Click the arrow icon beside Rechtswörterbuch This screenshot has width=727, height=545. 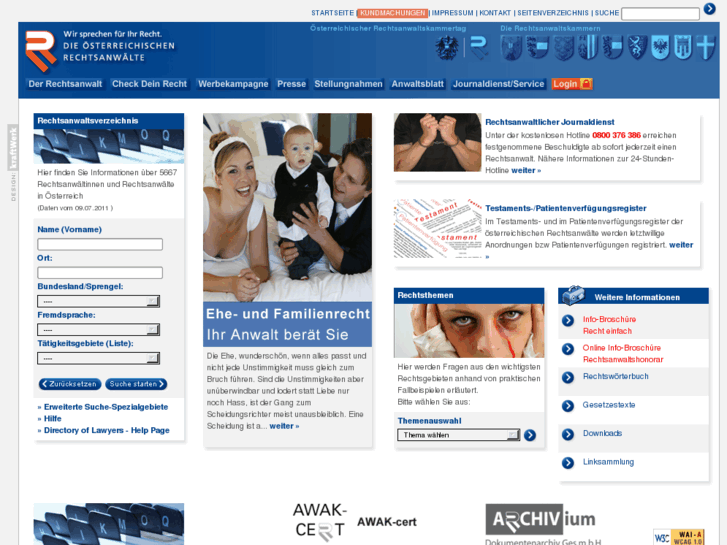pos(568,378)
